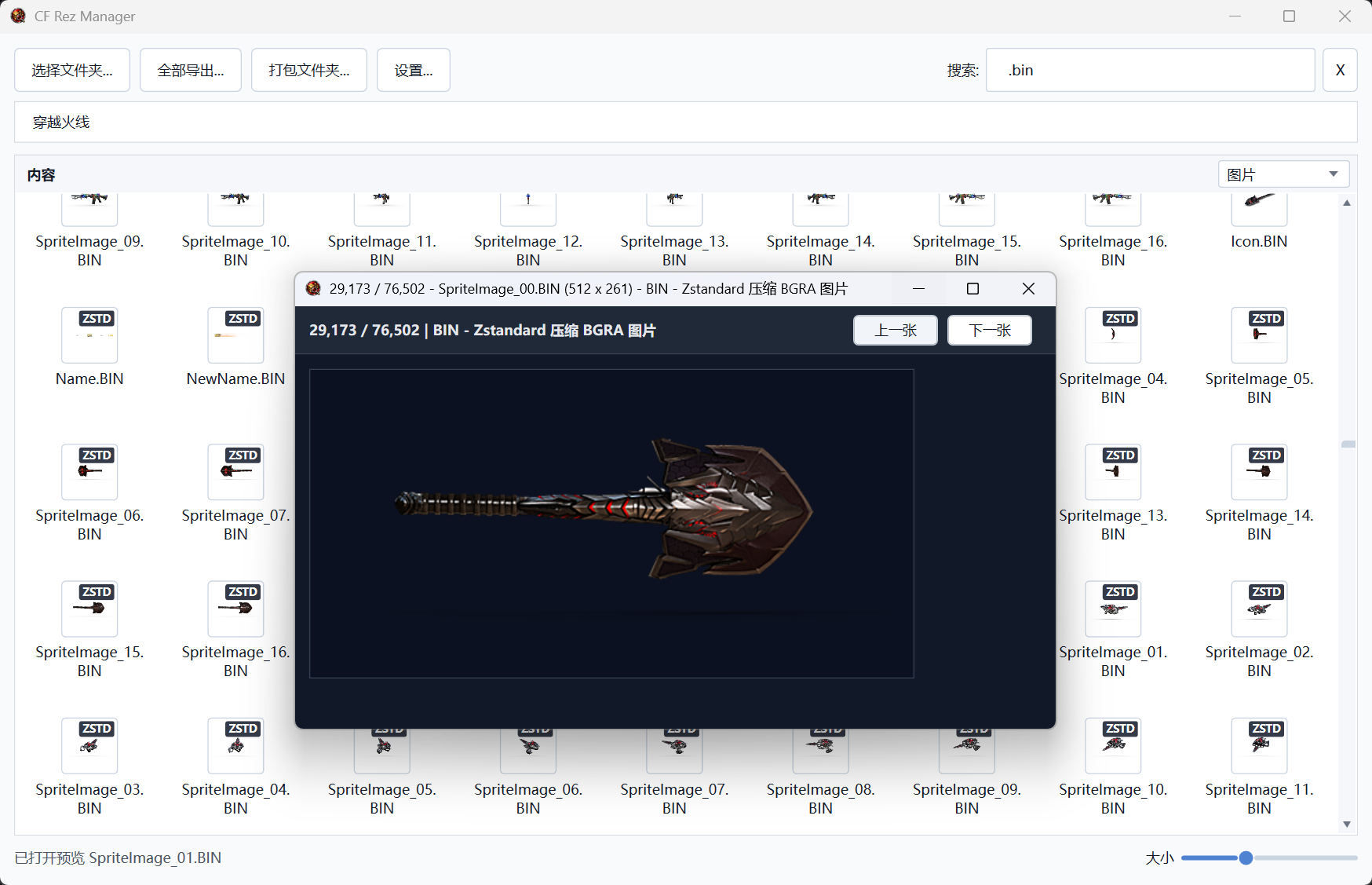The image size is (1372, 885).
Task: Select the SpriteImage_08.BIN file icon
Action: point(820,752)
